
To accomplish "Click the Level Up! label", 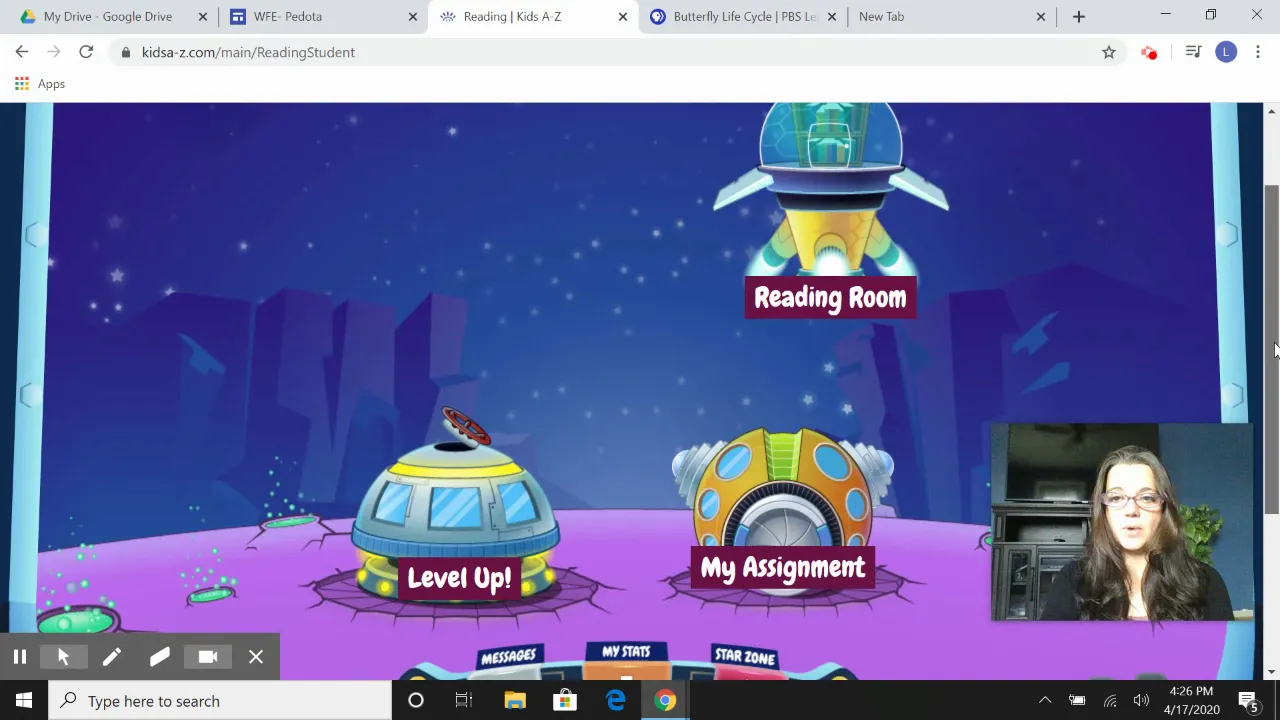I will [459, 578].
